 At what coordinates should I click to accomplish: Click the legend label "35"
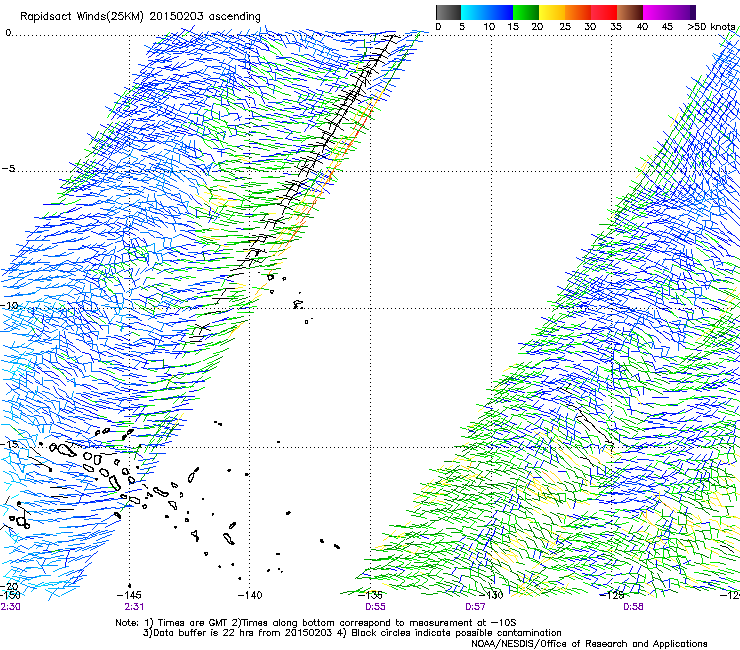coord(616,27)
